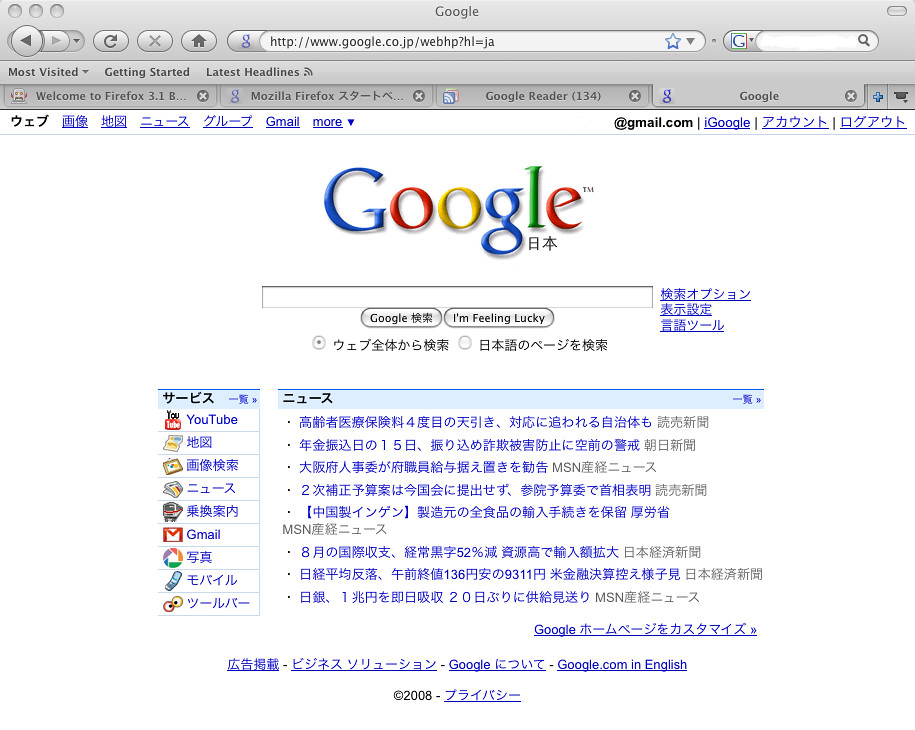Select the active Google tab
Image resolution: width=915 pixels, height=730 pixels.
tap(758, 96)
